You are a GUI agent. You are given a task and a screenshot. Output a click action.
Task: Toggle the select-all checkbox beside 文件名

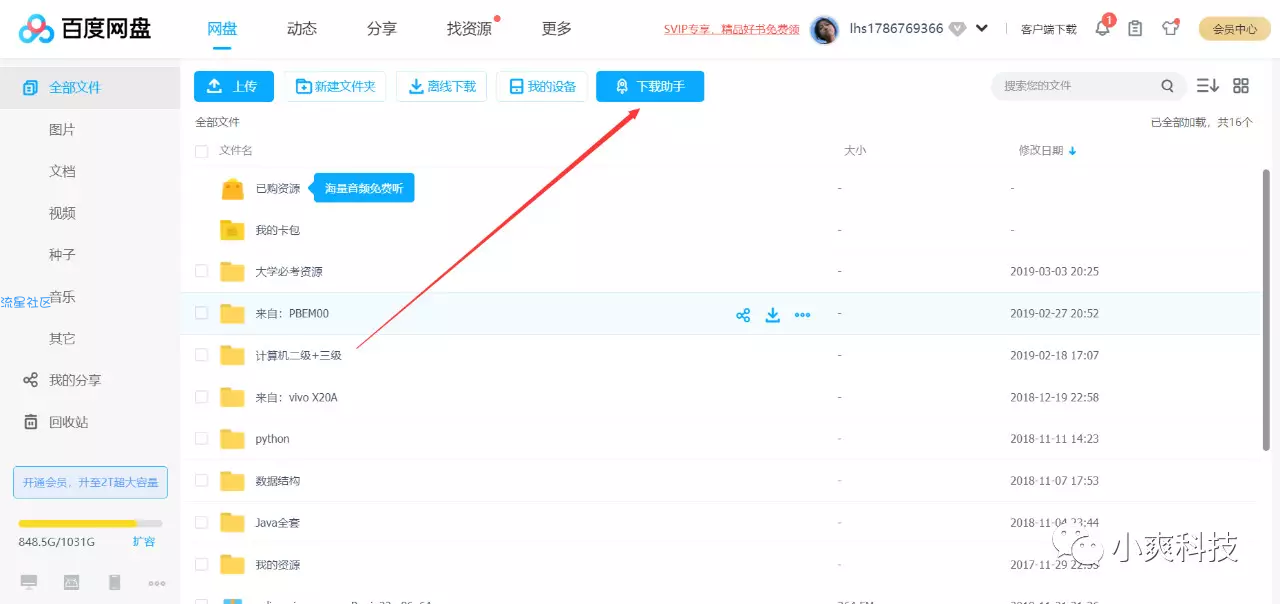202,151
